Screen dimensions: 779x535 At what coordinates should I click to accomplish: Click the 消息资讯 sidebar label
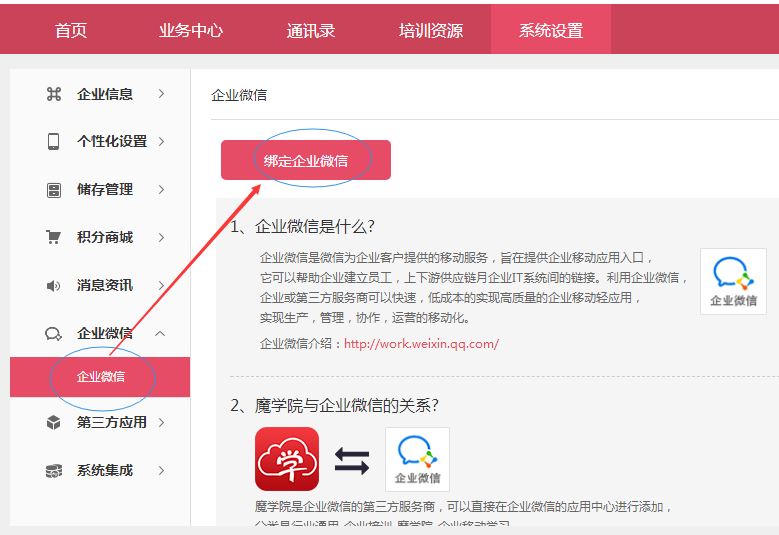pos(105,285)
